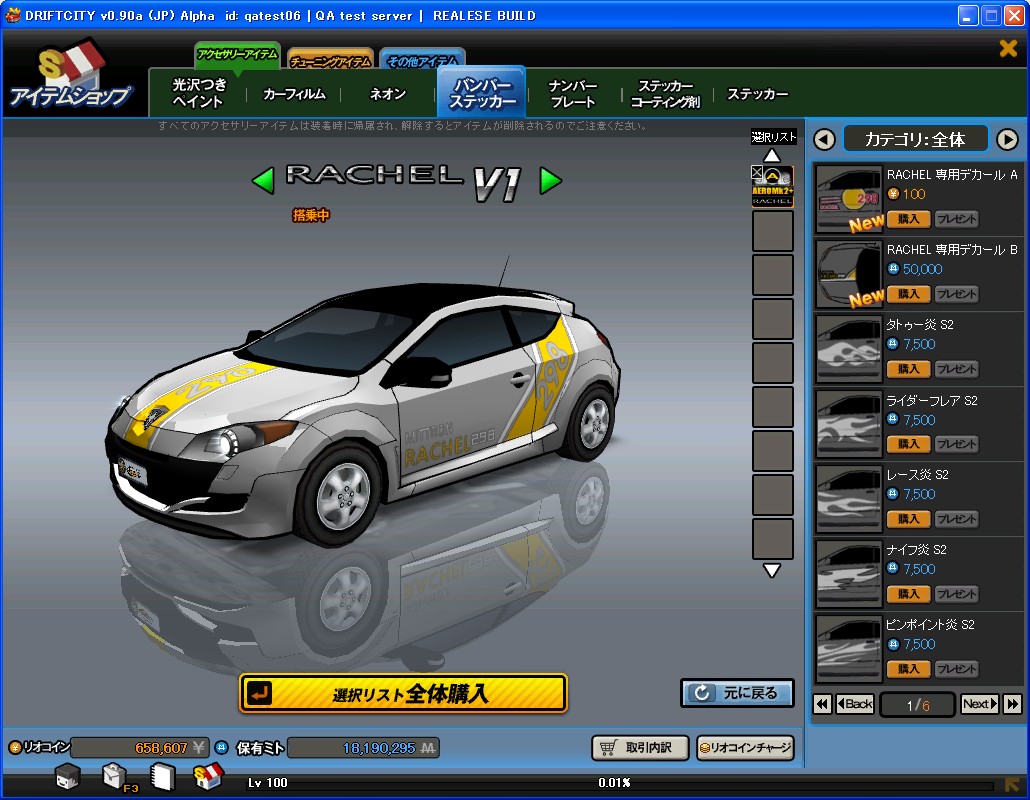Viewport: 1030px width, 800px height.
Task: Select ステッカー subcategory
Action: click(x=757, y=94)
